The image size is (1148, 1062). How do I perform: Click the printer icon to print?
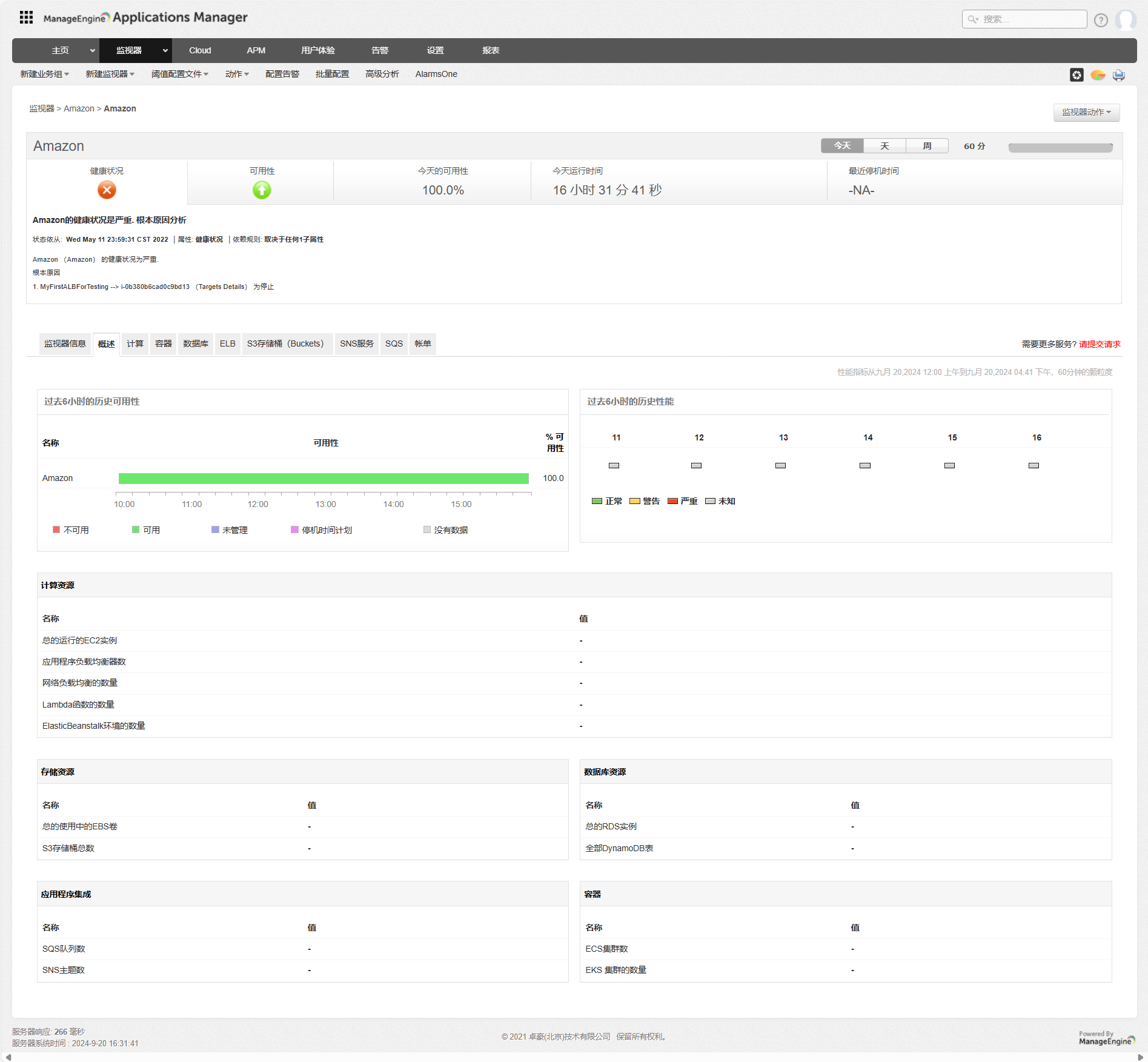tap(1119, 75)
